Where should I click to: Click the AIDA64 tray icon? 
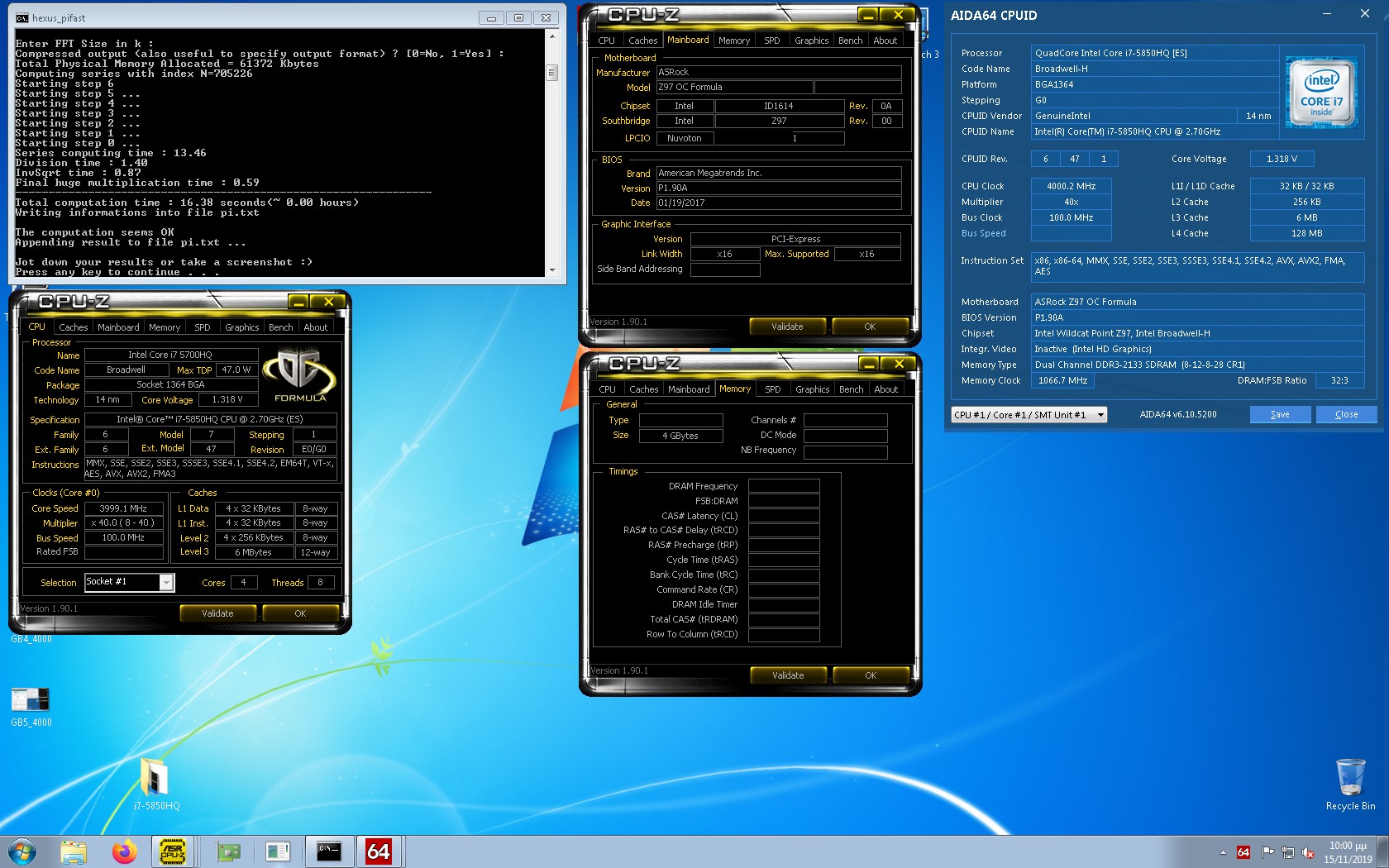click(x=1243, y=852)
